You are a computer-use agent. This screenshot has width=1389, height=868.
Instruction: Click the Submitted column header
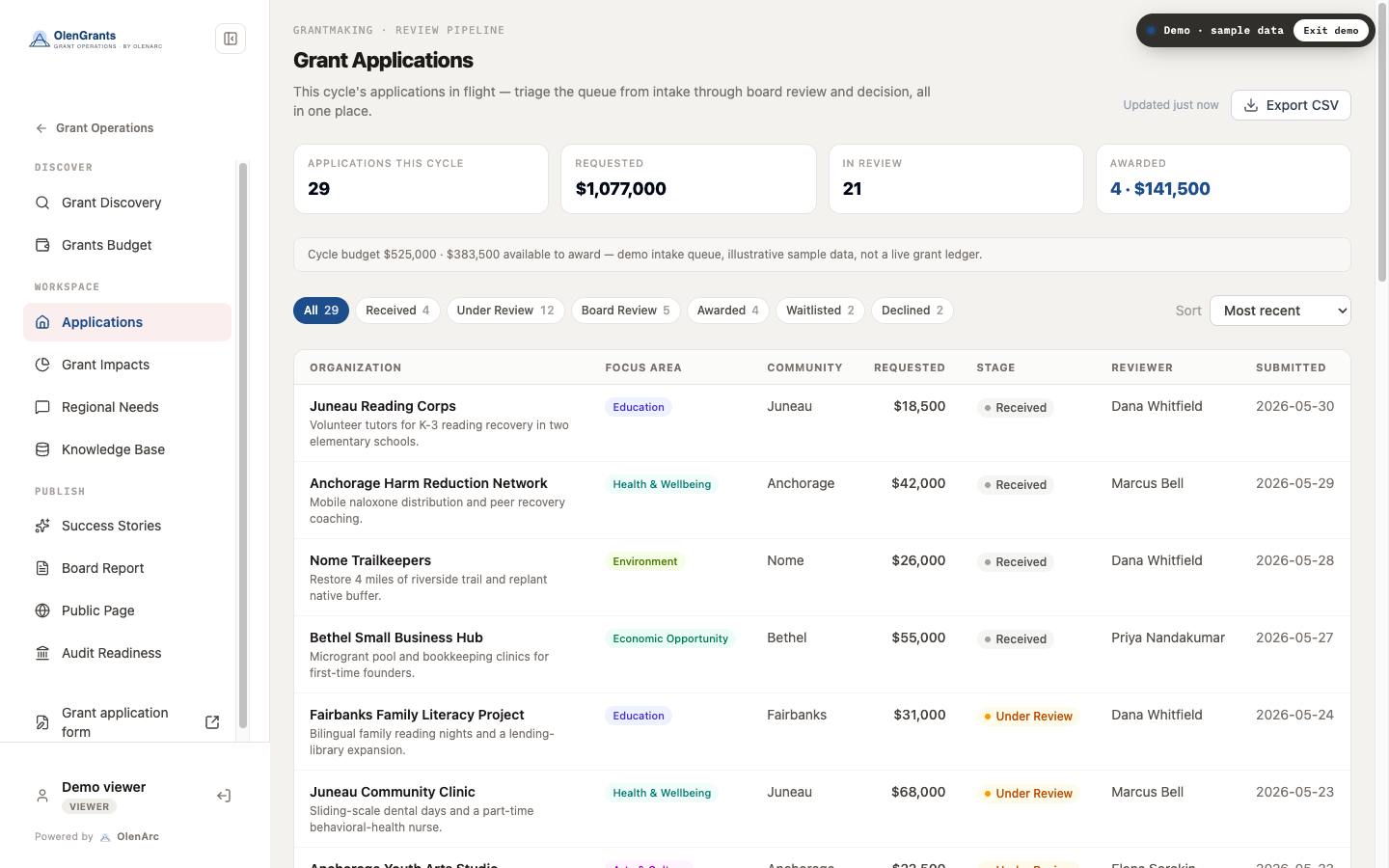pyautogui.click(x=1291, y=367)
